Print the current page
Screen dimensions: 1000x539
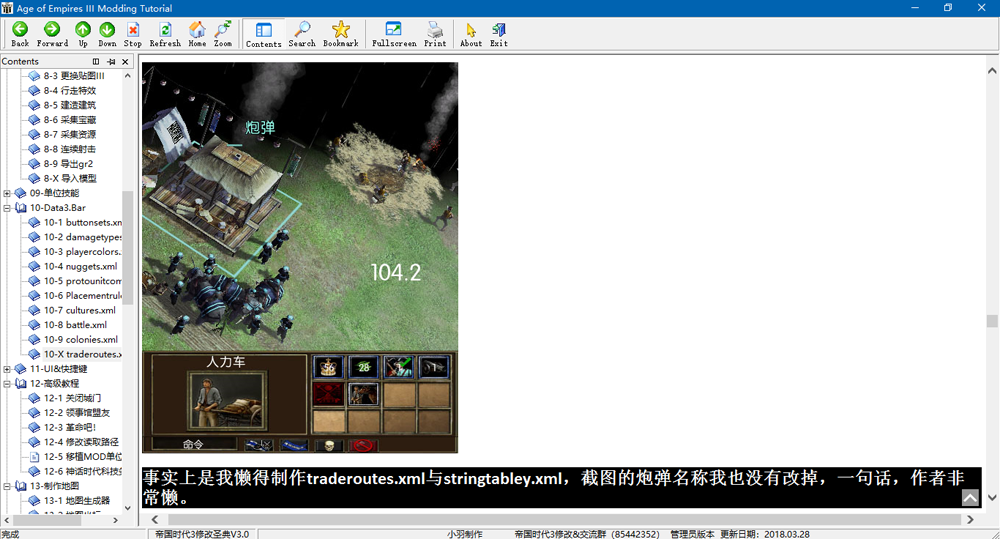point(435,34)
